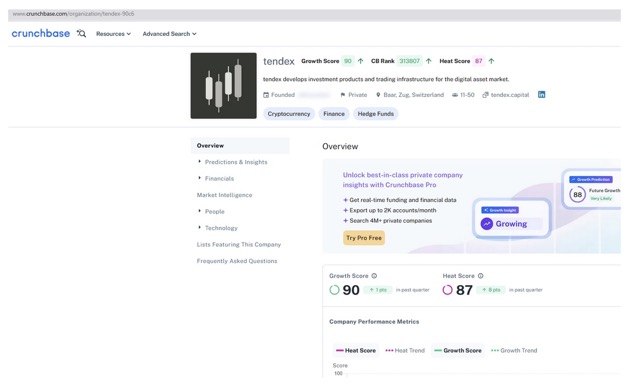640x384 pixels.
Task: Click the location pin icon
Action: (x=378, y=95)
